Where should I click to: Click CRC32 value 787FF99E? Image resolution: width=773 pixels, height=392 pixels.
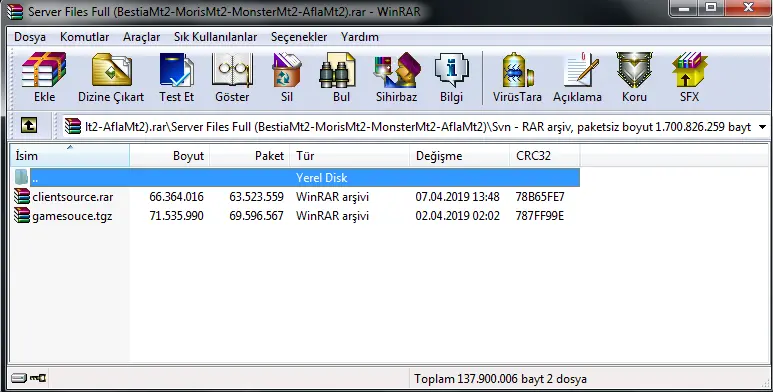(x=540, y=216)
